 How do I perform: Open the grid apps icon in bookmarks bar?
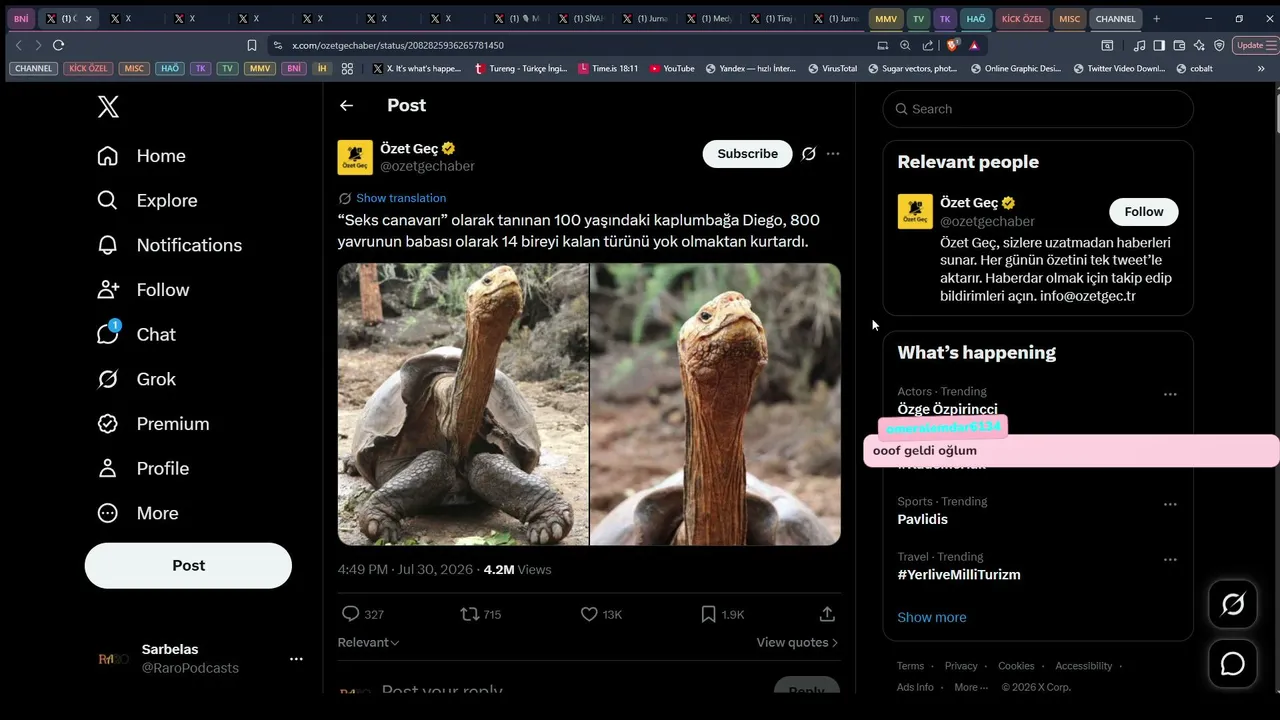(x=347, y=69)
